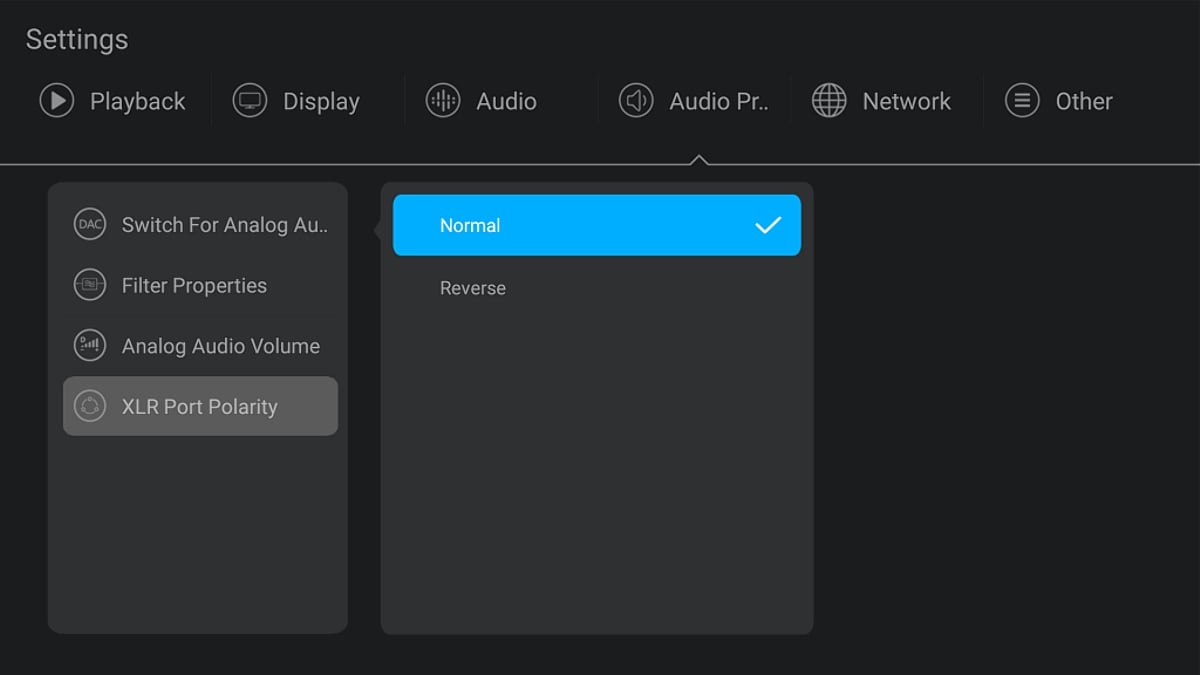
Task: Click the Filter Properties icon
Action: point(90,286)
